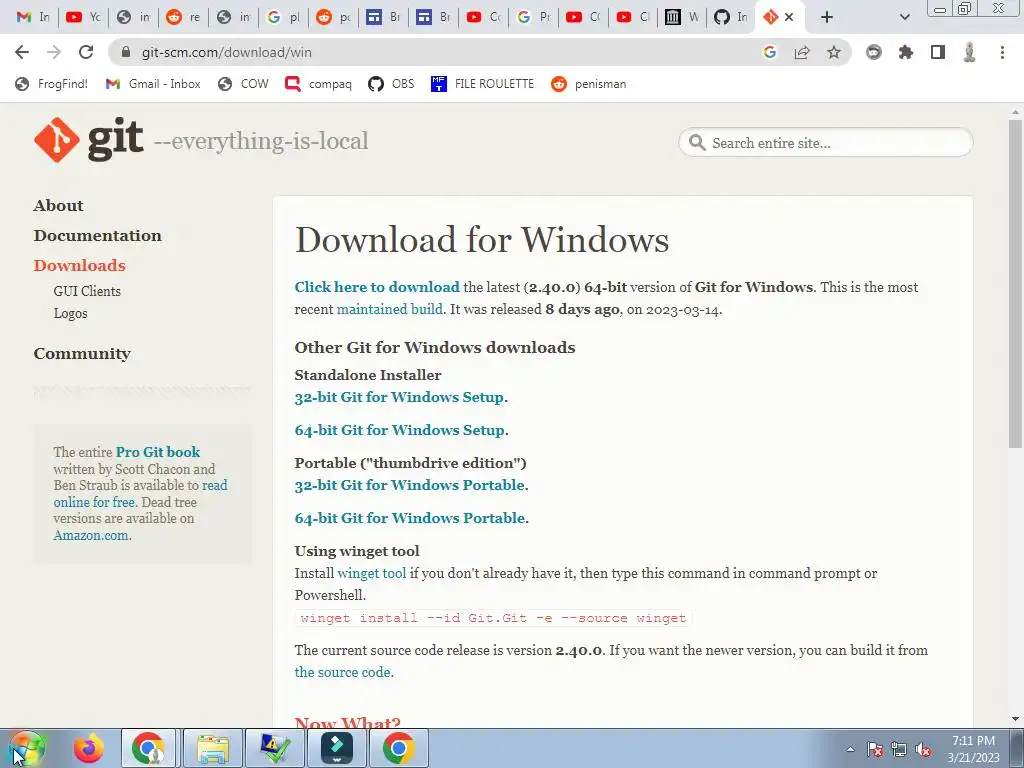
Task: Open the Windows Start menu orb
Action: point(27,748)
